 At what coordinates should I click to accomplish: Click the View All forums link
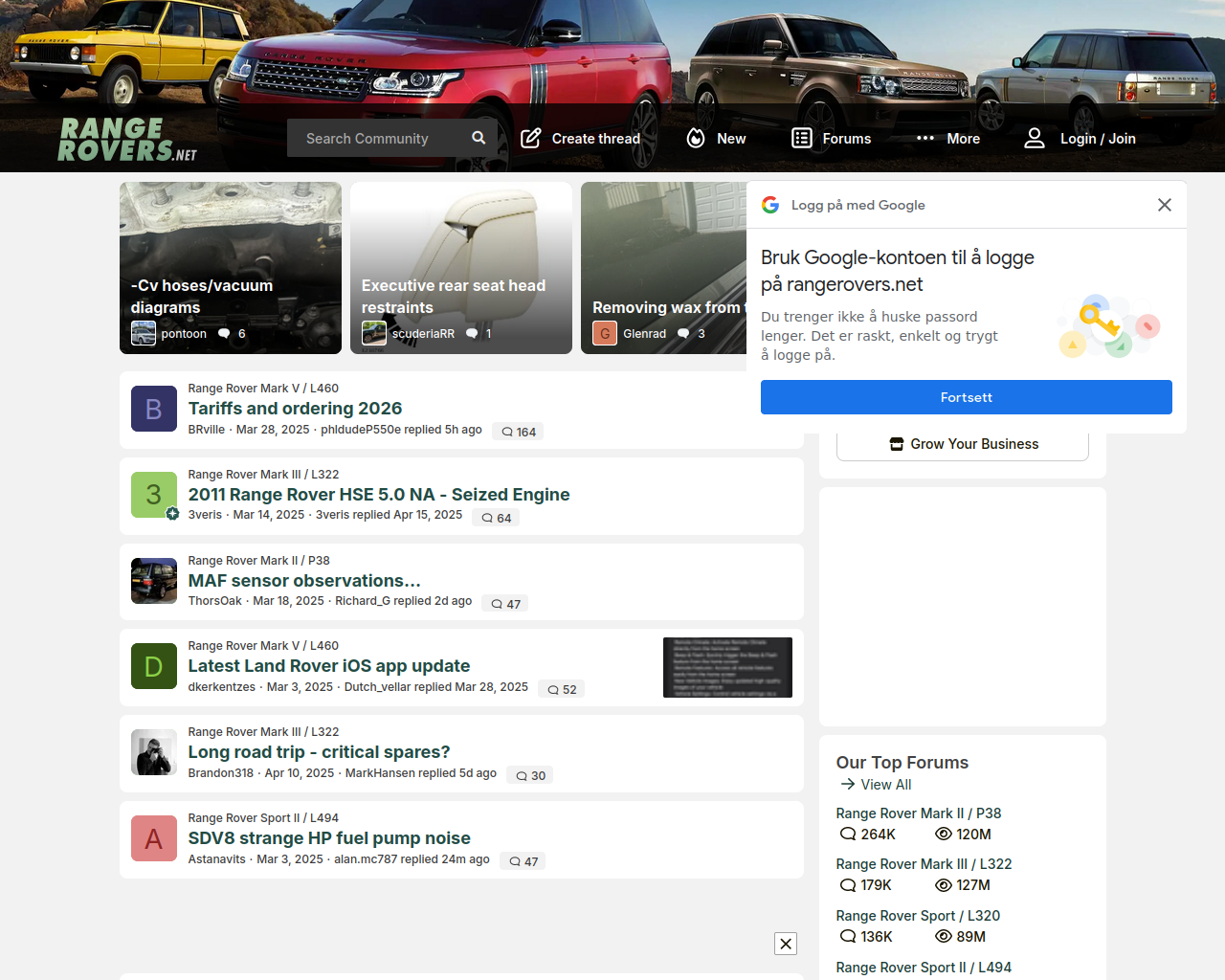coord(876,785)
